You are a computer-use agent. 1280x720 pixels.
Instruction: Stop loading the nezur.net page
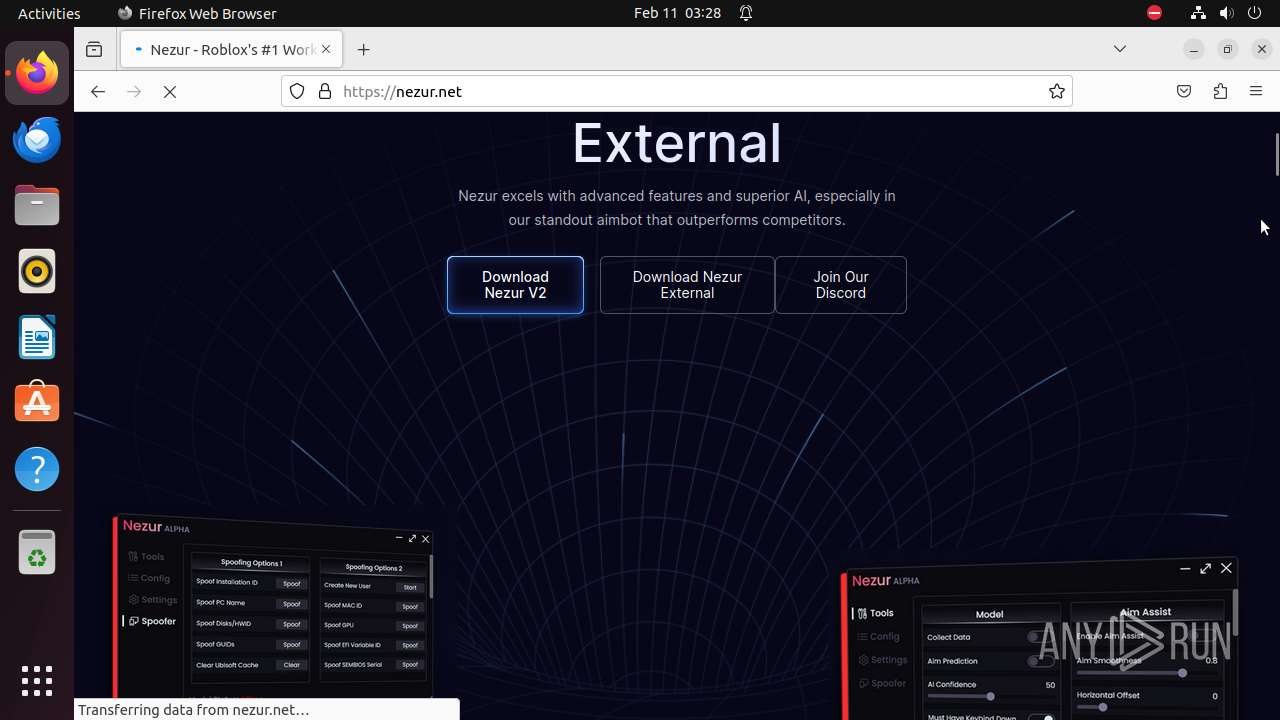[170, 91]
